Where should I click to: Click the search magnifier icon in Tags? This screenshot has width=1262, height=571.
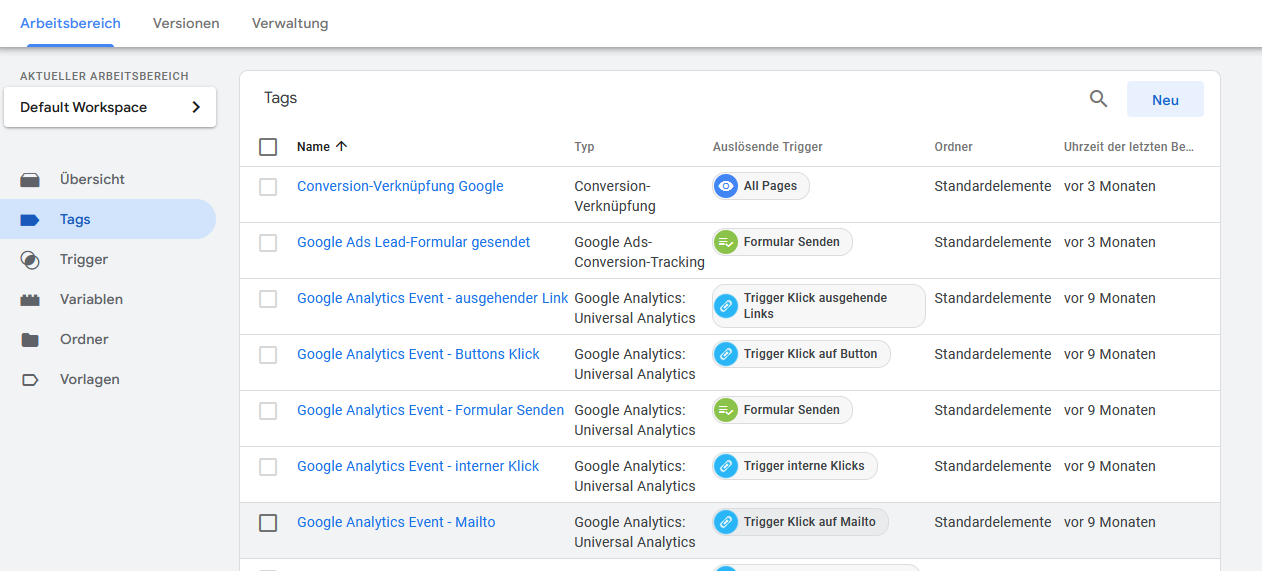pyautogui.click(x=1098, y=99)
